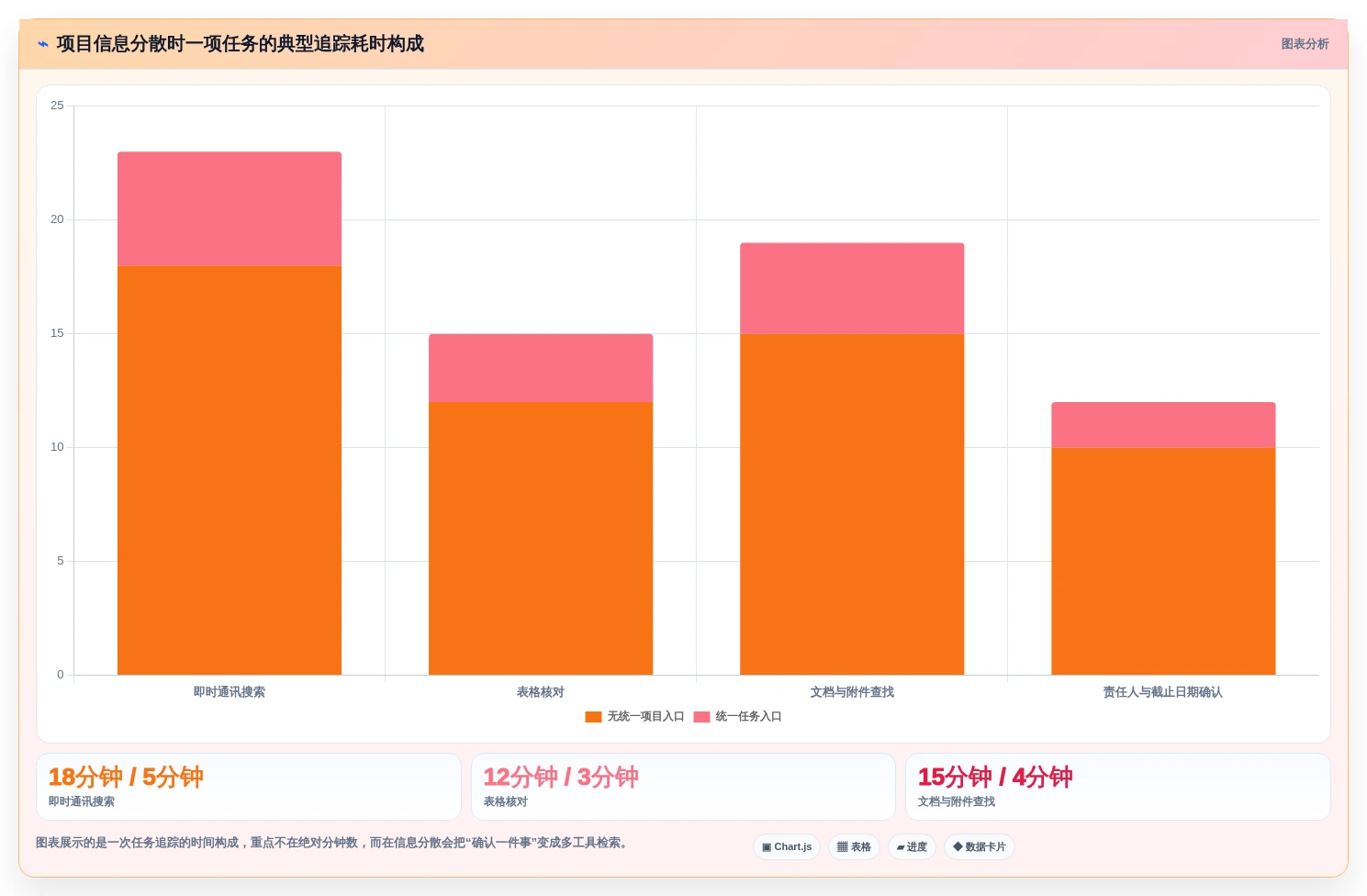Select the 进度 tag

[912, 846]
